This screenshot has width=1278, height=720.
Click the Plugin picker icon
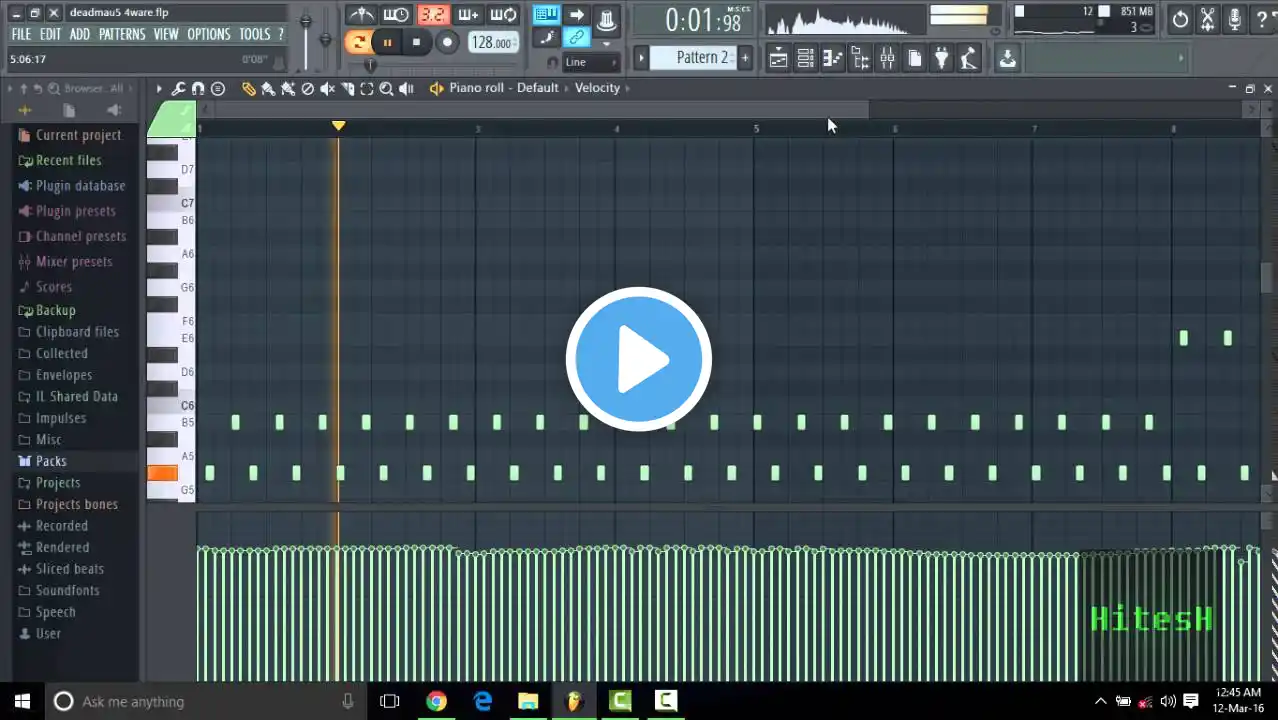941,59
